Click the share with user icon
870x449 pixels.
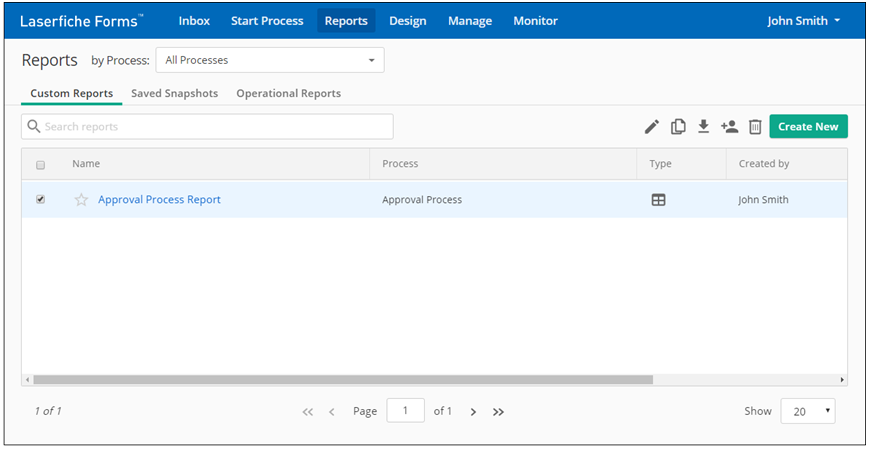[729, 127]
